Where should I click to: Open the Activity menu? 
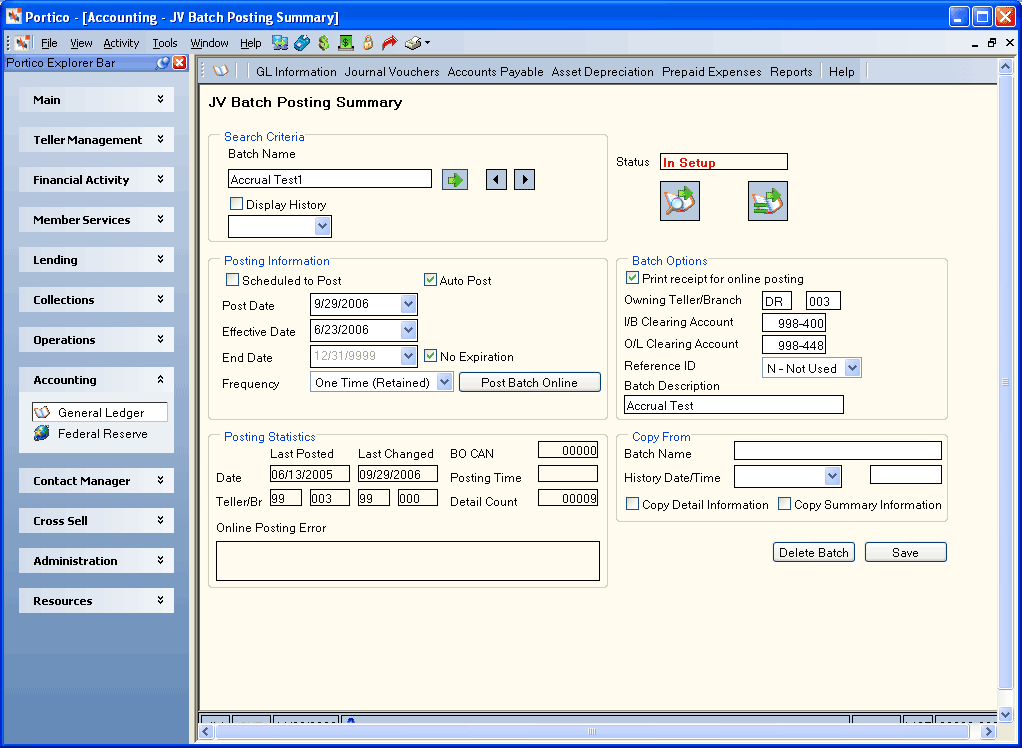point(121,43)
